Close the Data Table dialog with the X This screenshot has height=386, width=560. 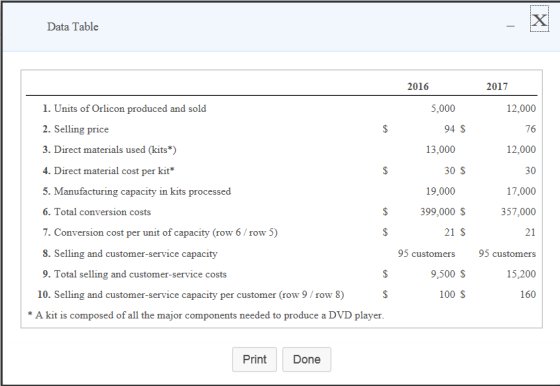[539, 19]
